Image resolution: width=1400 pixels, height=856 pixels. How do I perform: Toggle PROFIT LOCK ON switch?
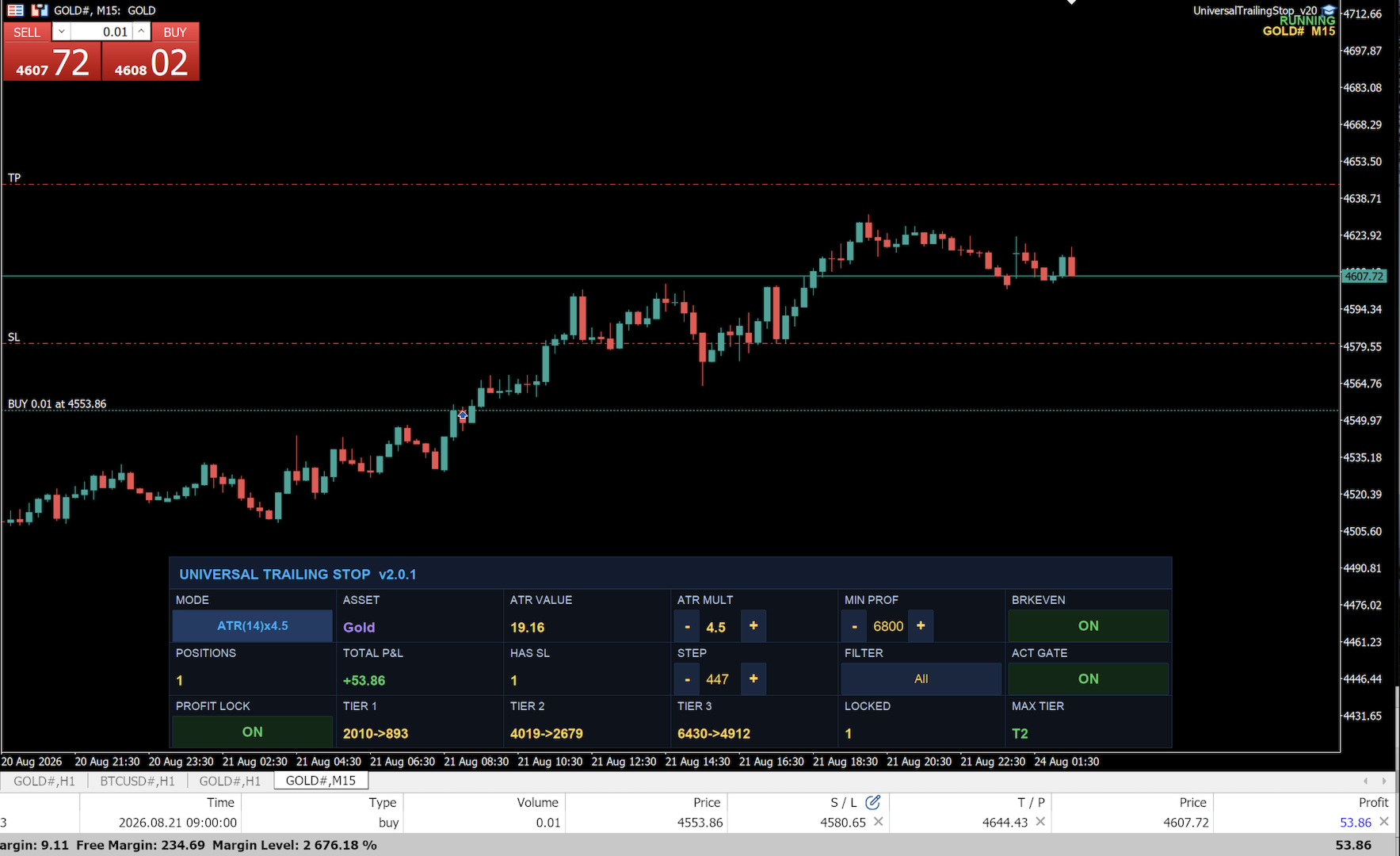click(252, 732)
